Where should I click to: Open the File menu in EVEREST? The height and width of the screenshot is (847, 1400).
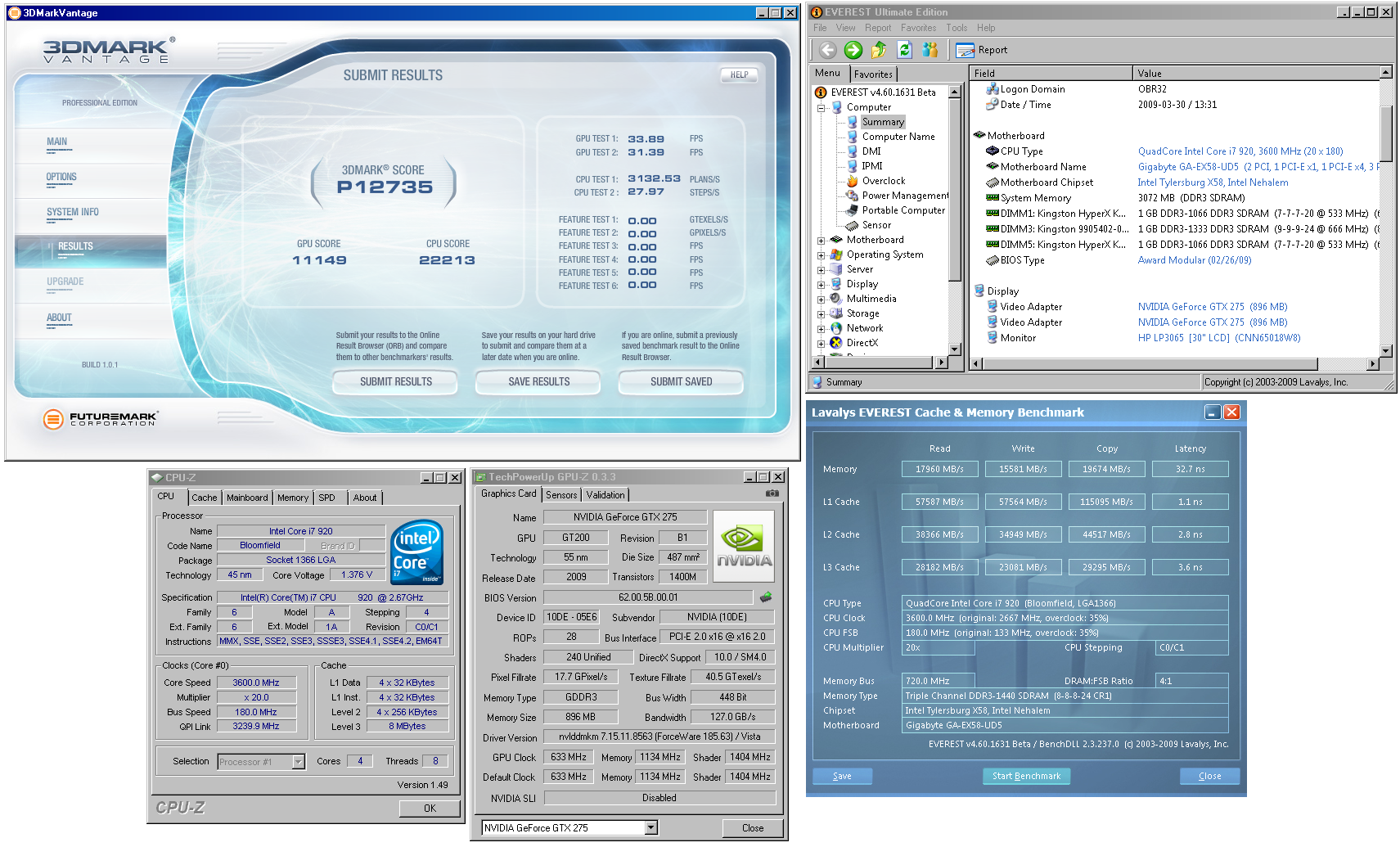[x=820, y=28]
